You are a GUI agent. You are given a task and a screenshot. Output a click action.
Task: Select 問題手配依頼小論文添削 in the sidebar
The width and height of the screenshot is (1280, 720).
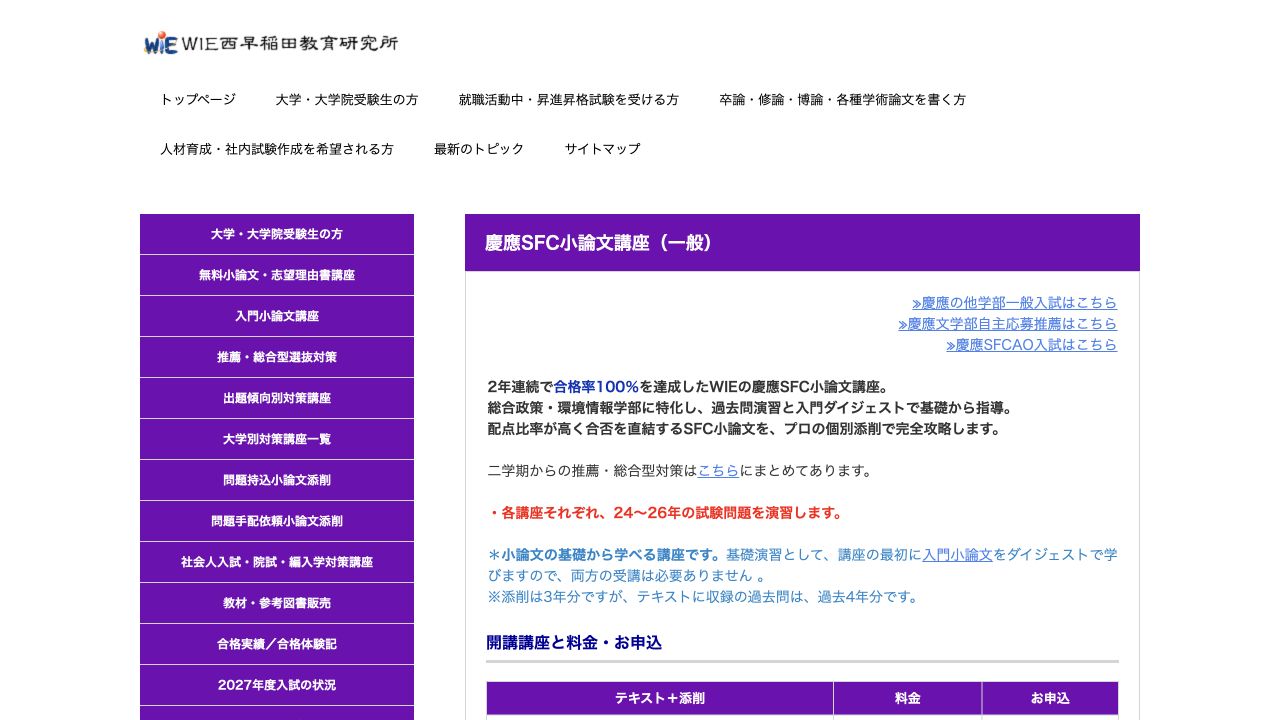click(x=277, y=521)
